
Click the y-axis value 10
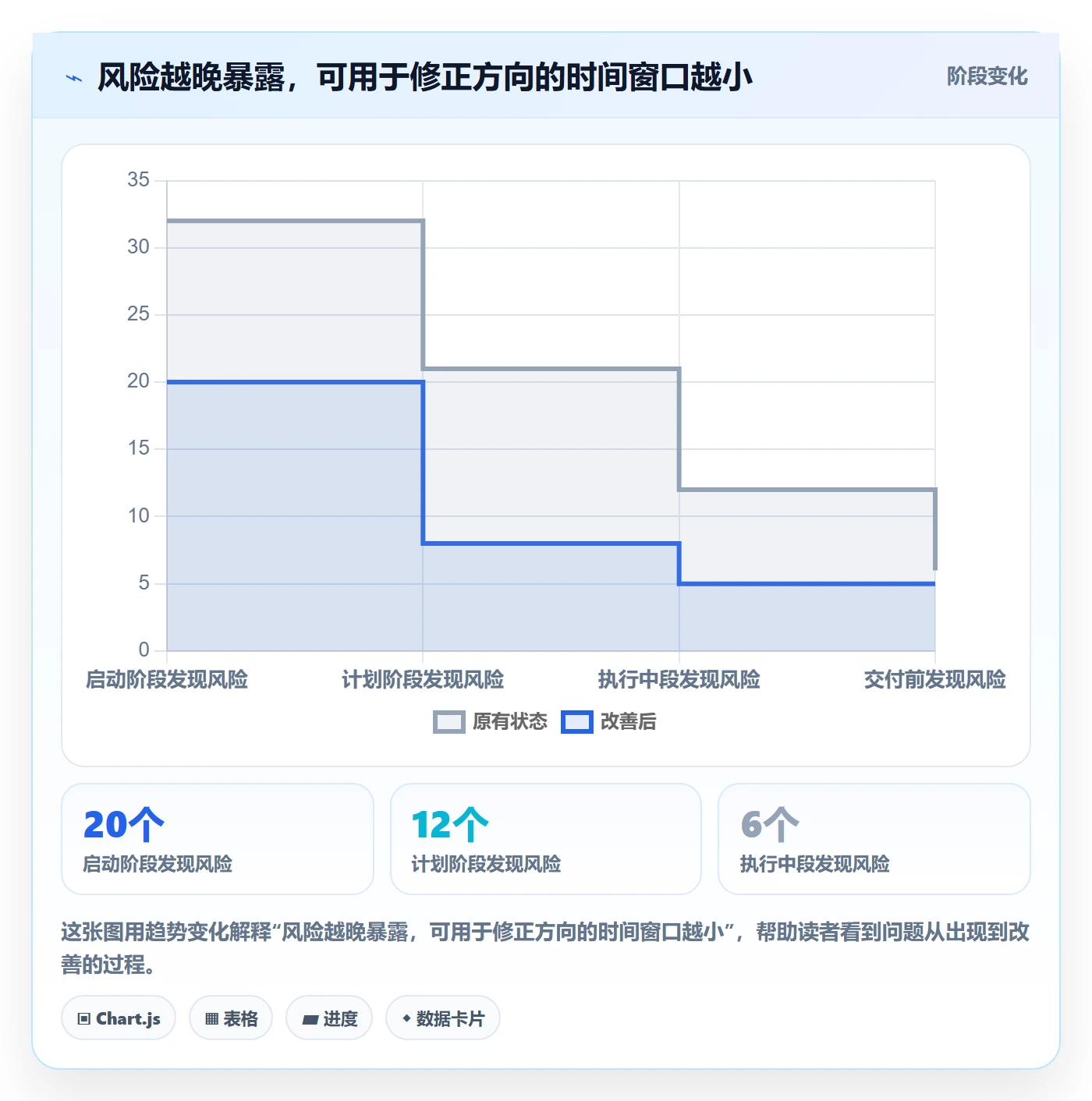(x=138, y=516)
